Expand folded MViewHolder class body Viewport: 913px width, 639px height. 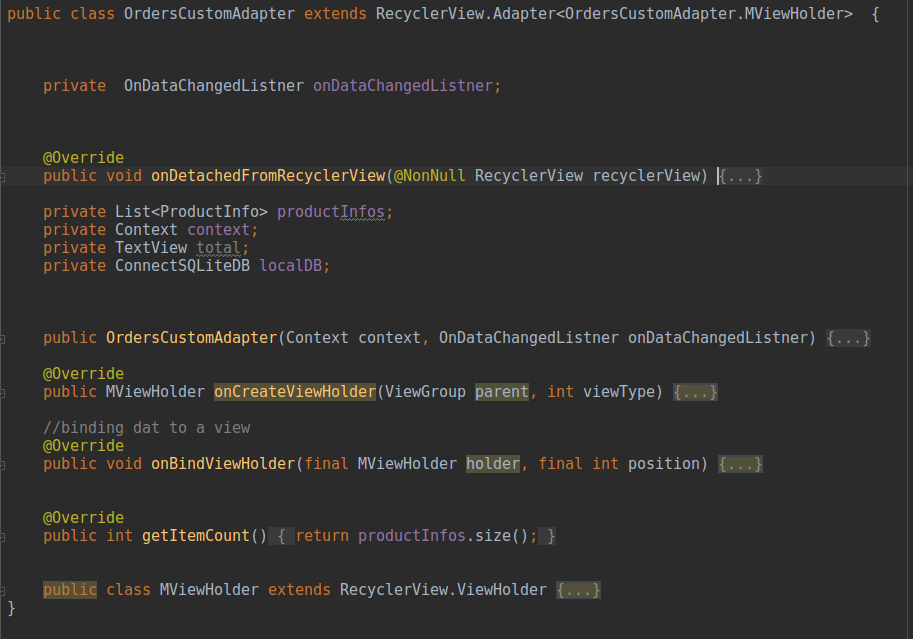coord(578,590)
